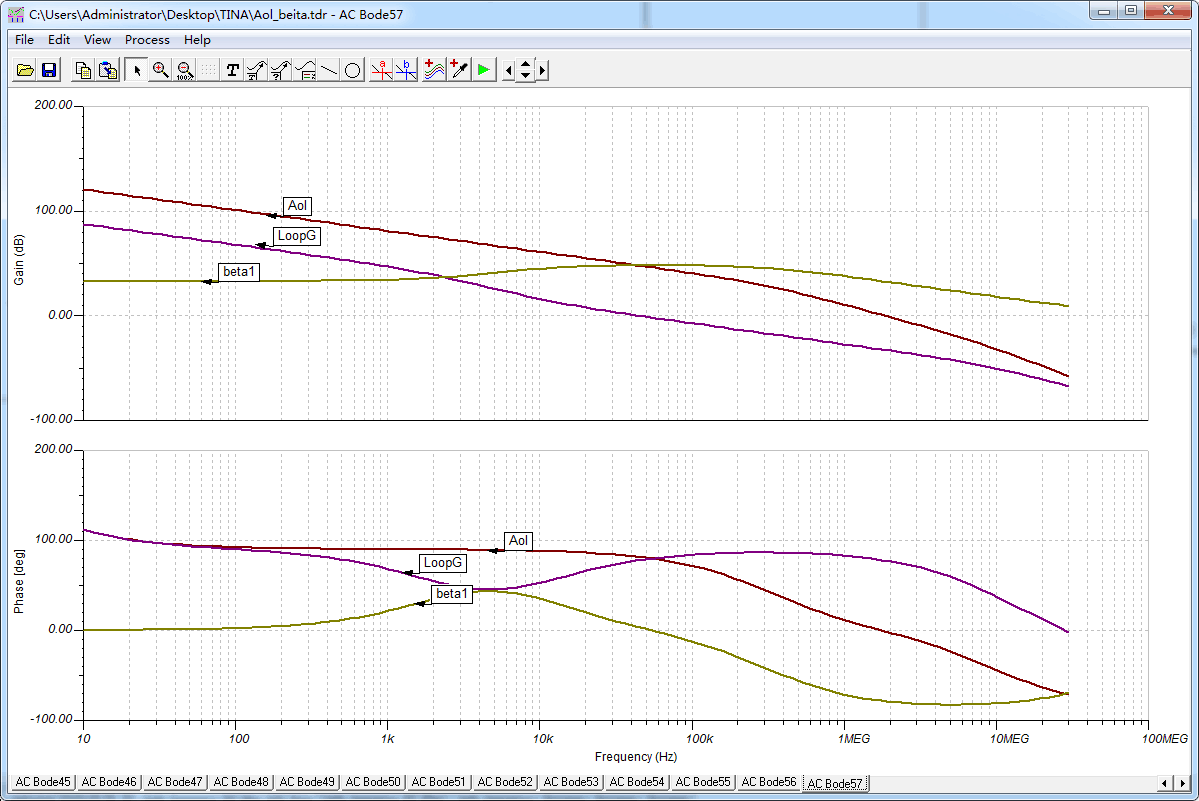1199x801 pixels.
Task: Maximize the AC Bode57 window
Action: pyautogui.click(x=1130, y=11)
